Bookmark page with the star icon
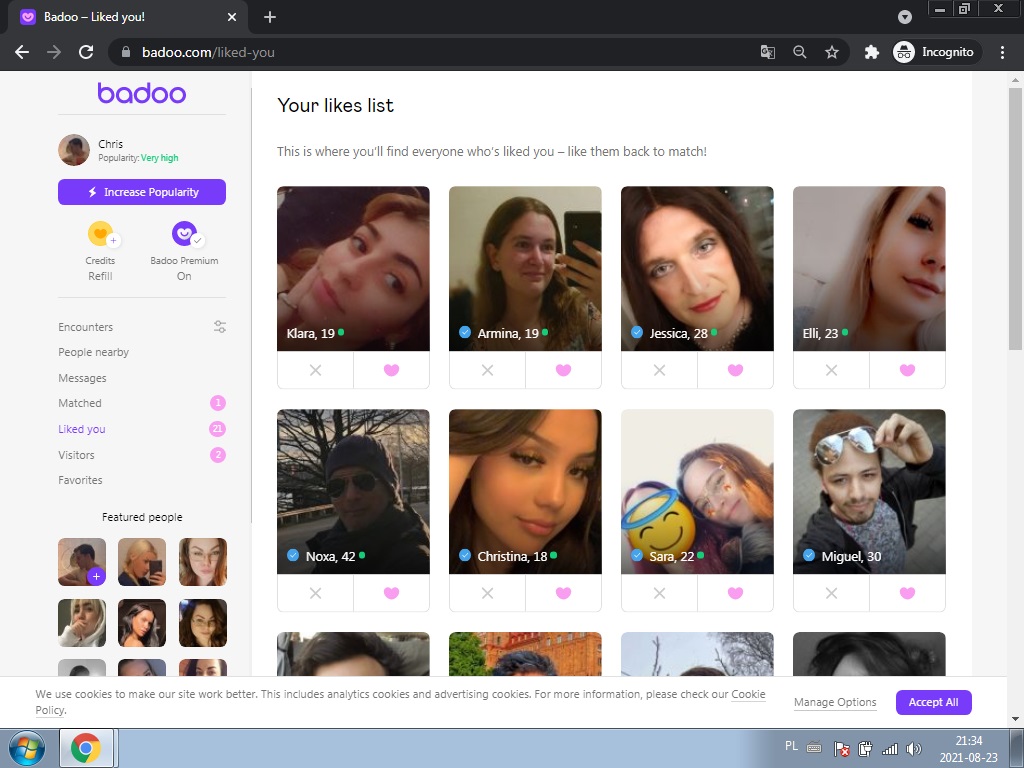Image resolution: width=1024 pixels, height=768 pixels. coord(831,52)
